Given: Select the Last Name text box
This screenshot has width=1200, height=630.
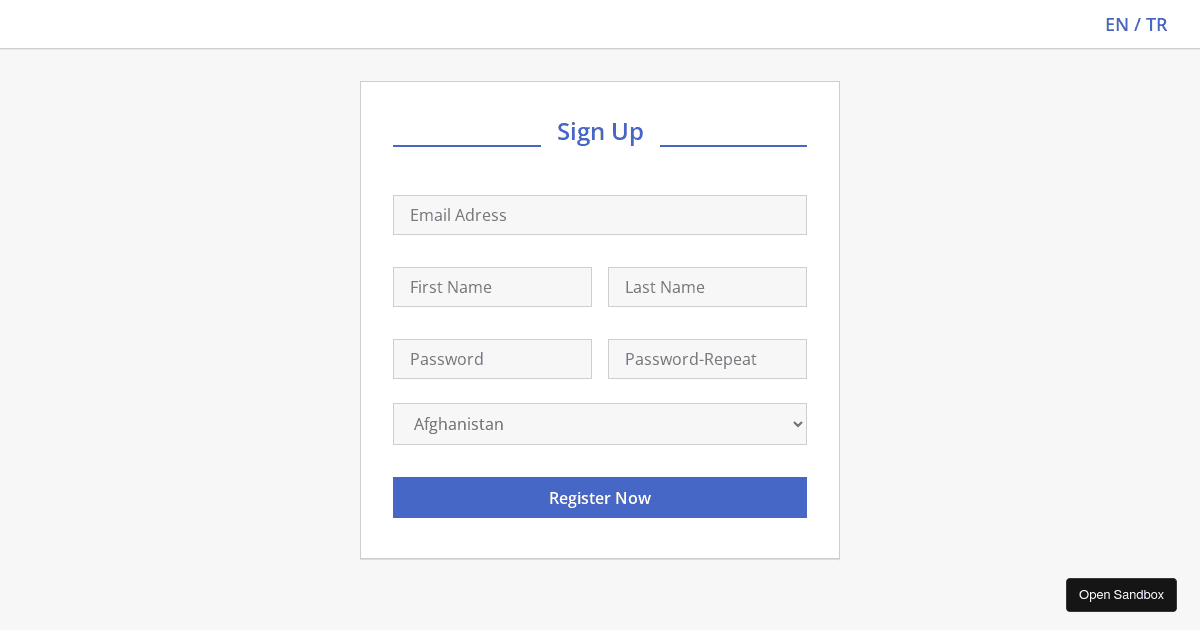Looking at the screenshot, I should 707,287.
